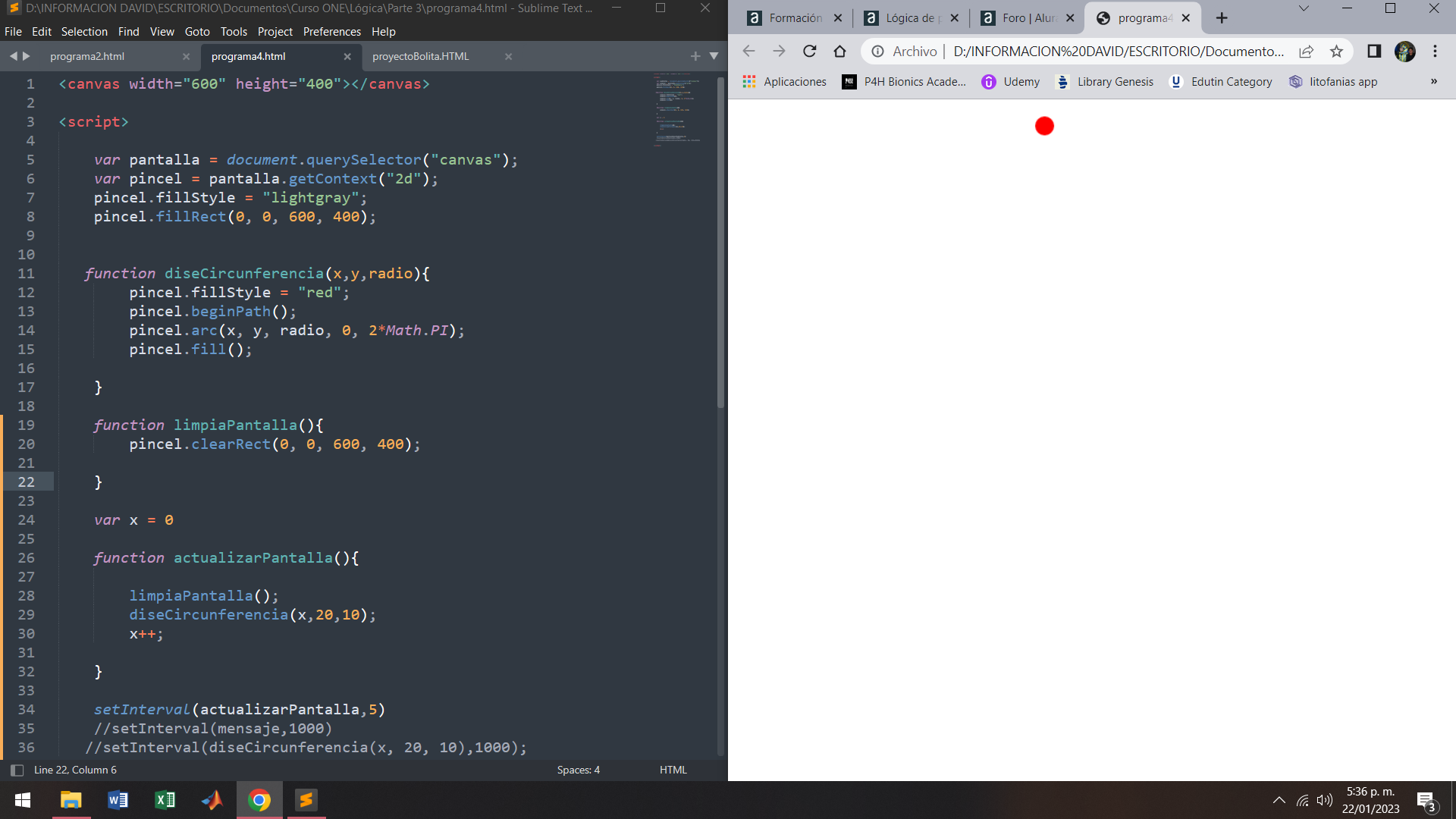Click the Selection menu in Sublime Text
This screenshot has width=1456, height=819.
[x=83, y=30]
